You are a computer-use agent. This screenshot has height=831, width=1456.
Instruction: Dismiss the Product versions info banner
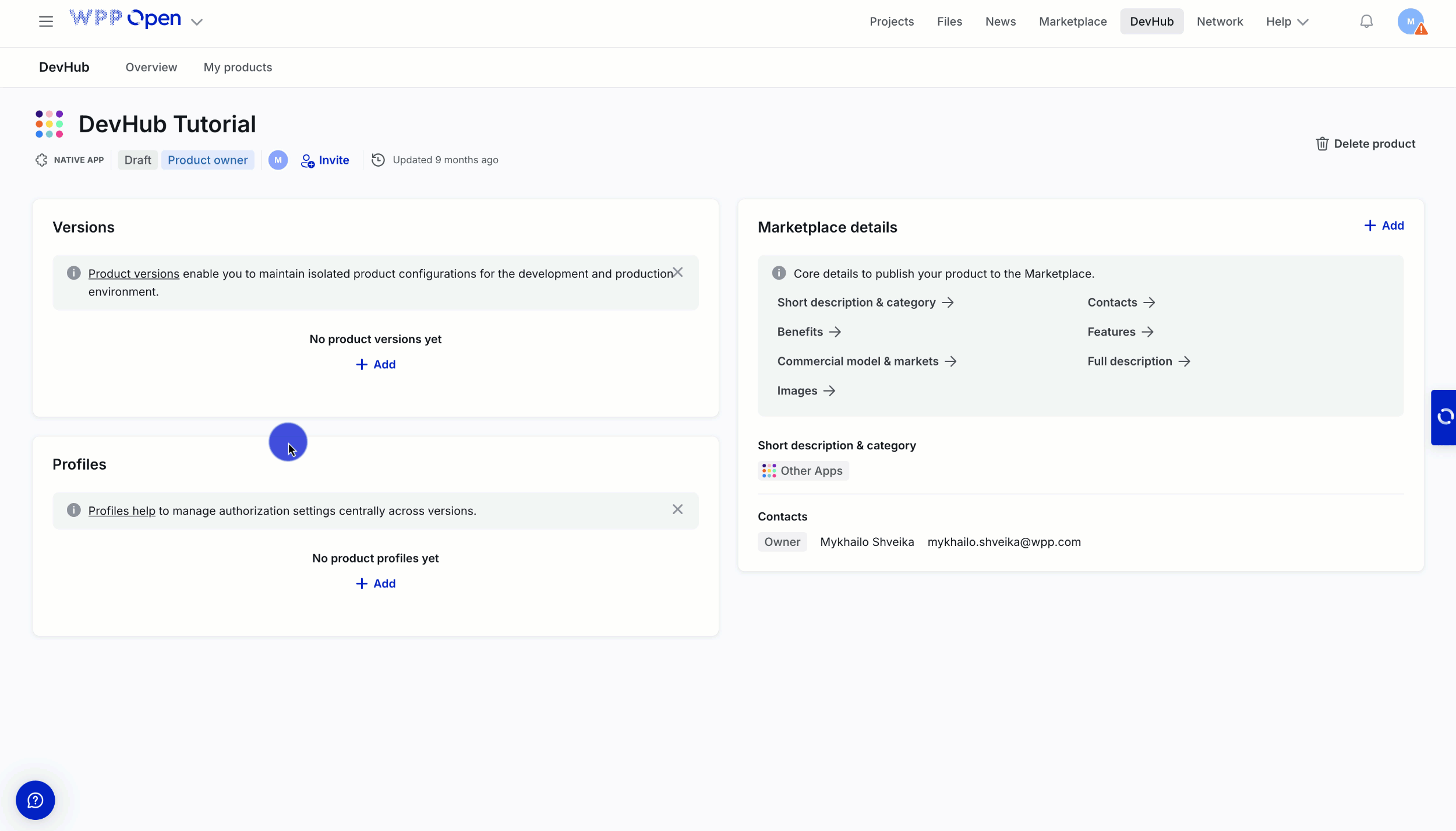click(x=677, y=273)
